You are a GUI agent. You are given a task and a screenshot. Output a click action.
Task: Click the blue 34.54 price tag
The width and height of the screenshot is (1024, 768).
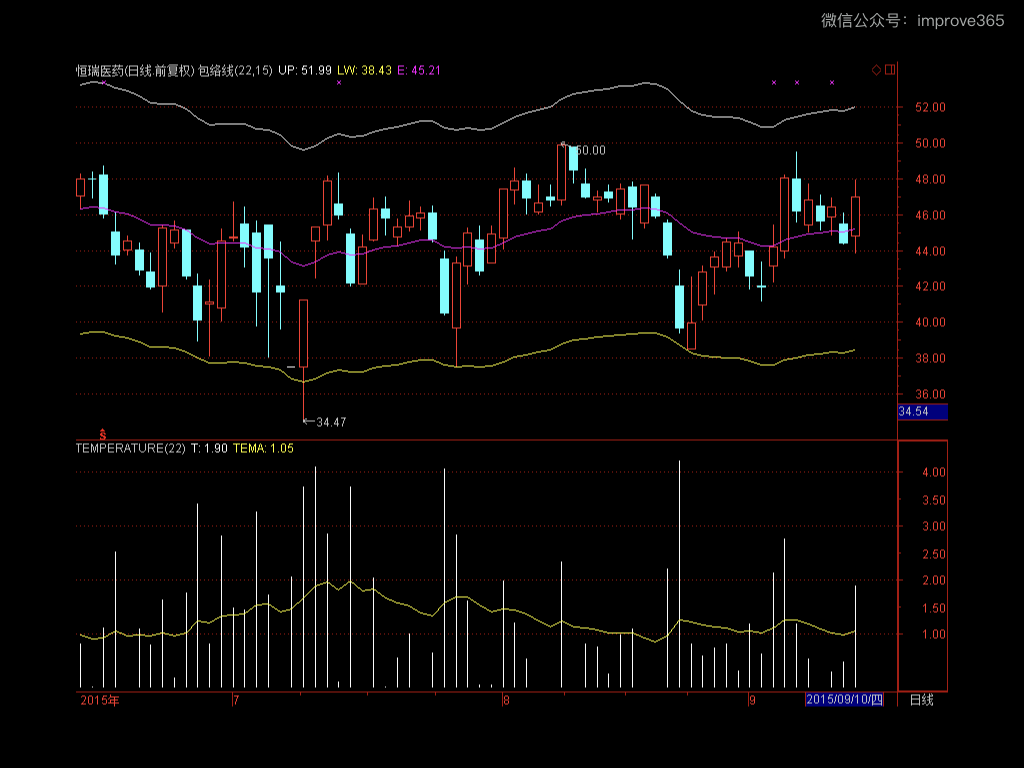click(921, 412)
